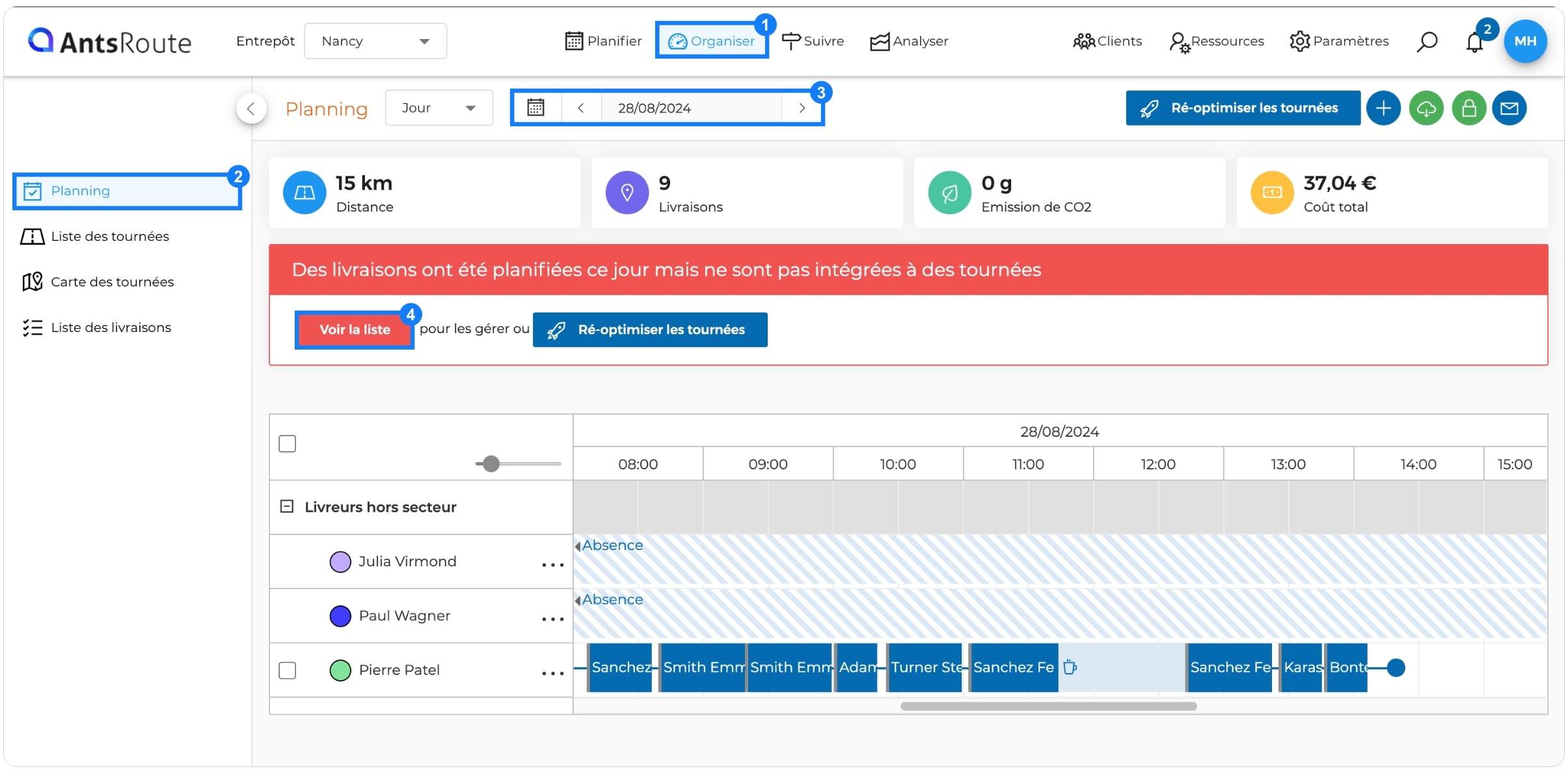Click Pierre Patel's green color circle
Image resolution: width=1568 pixels, height=774 pixels.
pos(340,670)
